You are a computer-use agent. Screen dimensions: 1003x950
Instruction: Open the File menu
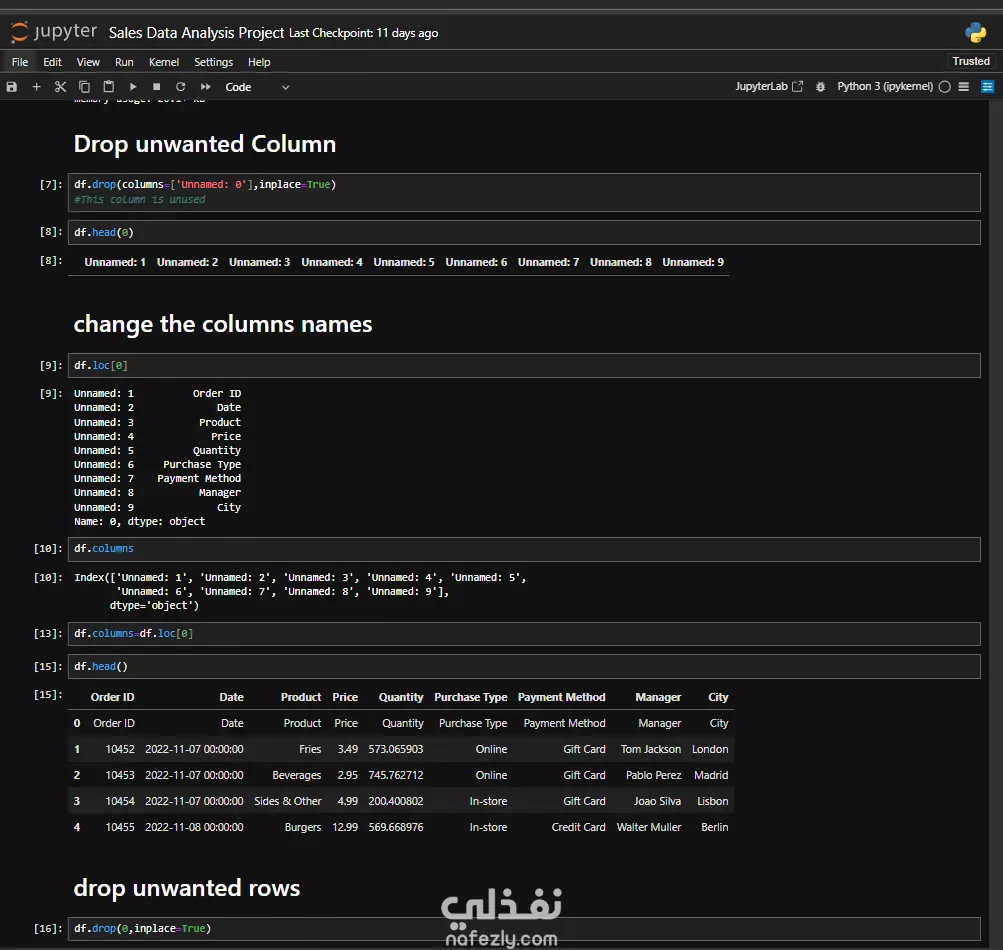[x=20, y=62]
